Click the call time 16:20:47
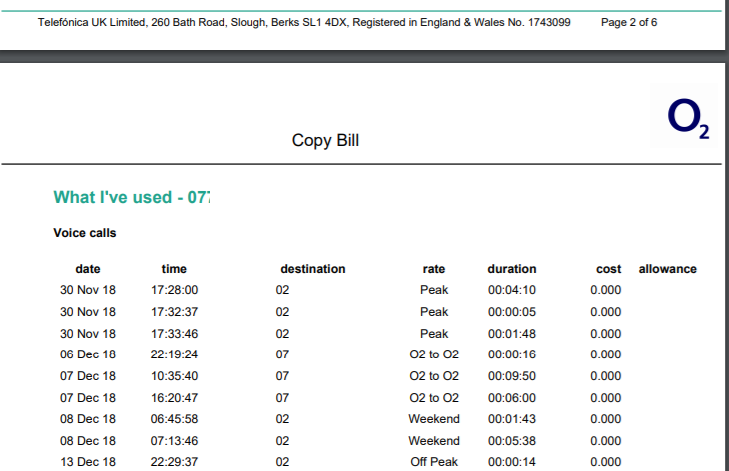 [x=174, y=397]
